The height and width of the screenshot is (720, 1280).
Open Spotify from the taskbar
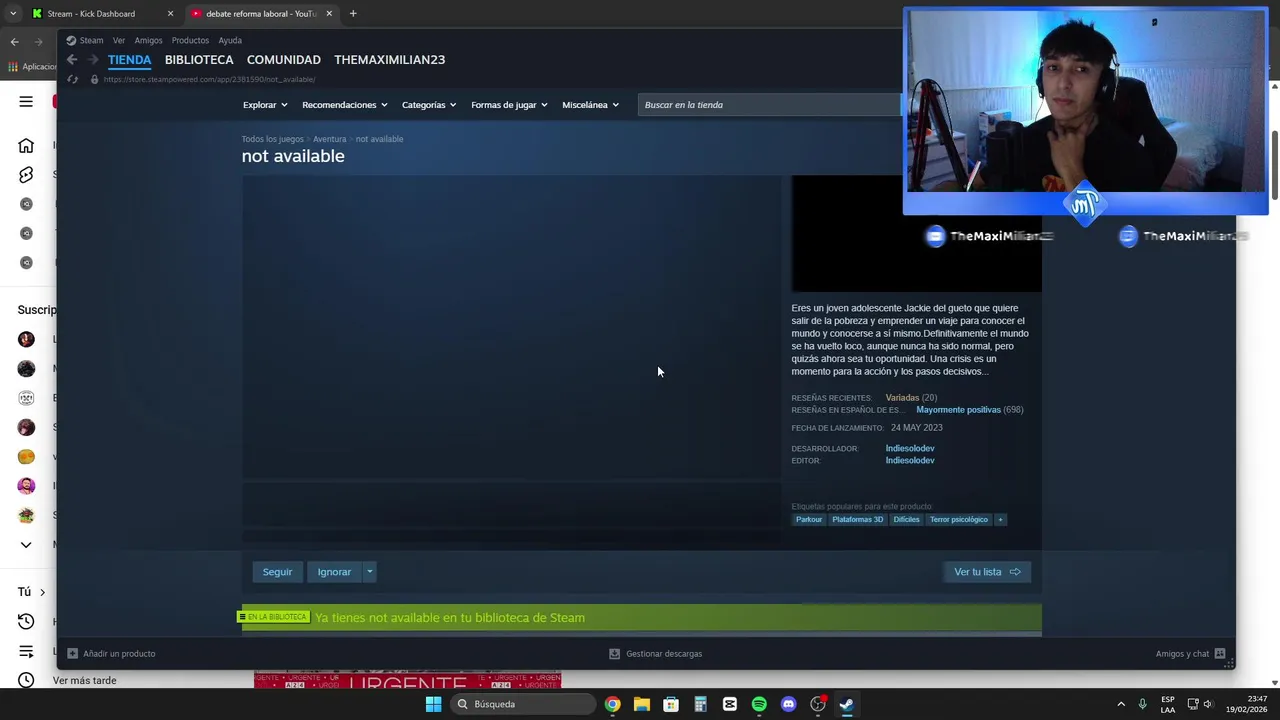tap(759, 704)
